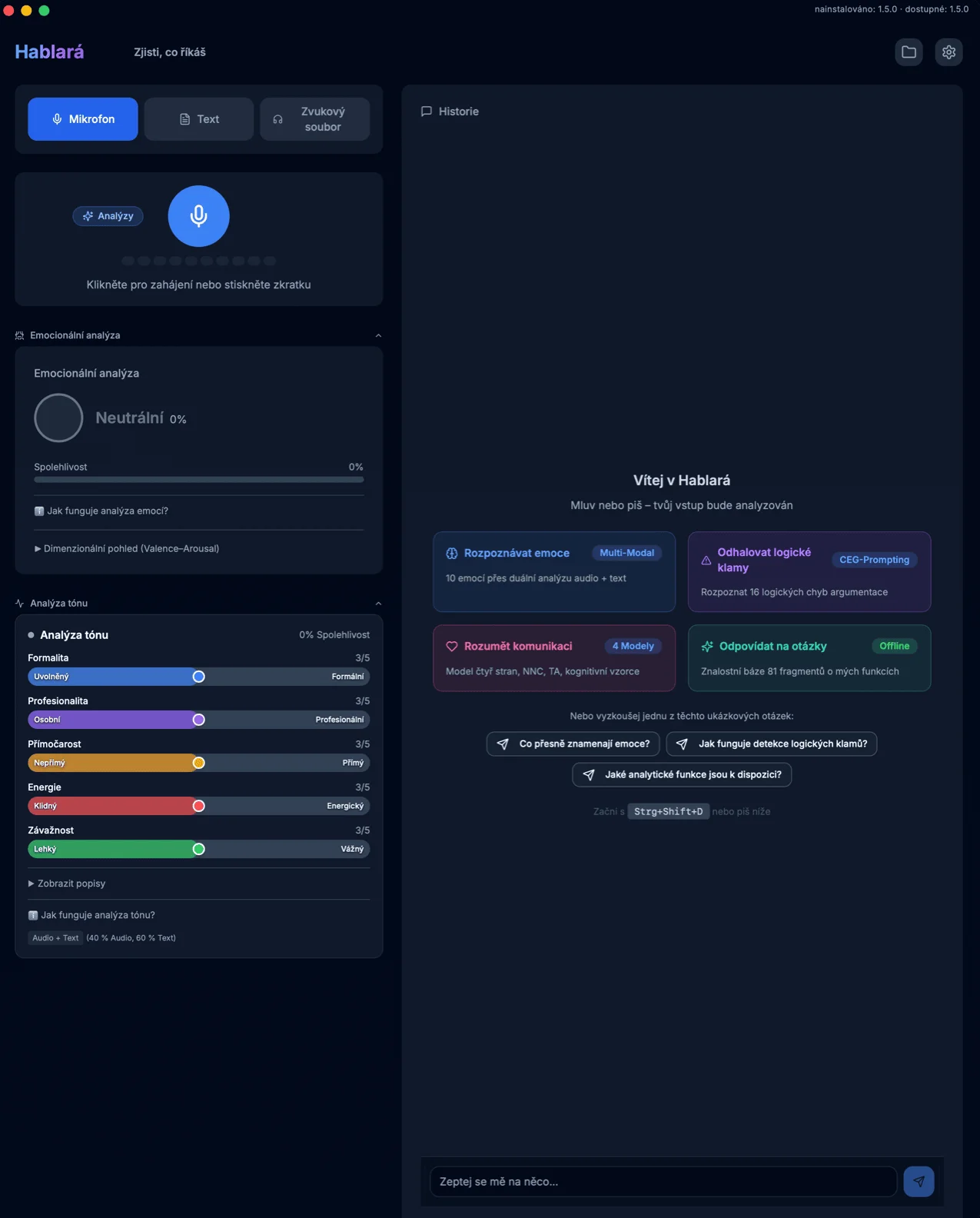Click the Rozpoznávat emoce feature card
The width and height of the screenshot is (980, 1218).
553,571
